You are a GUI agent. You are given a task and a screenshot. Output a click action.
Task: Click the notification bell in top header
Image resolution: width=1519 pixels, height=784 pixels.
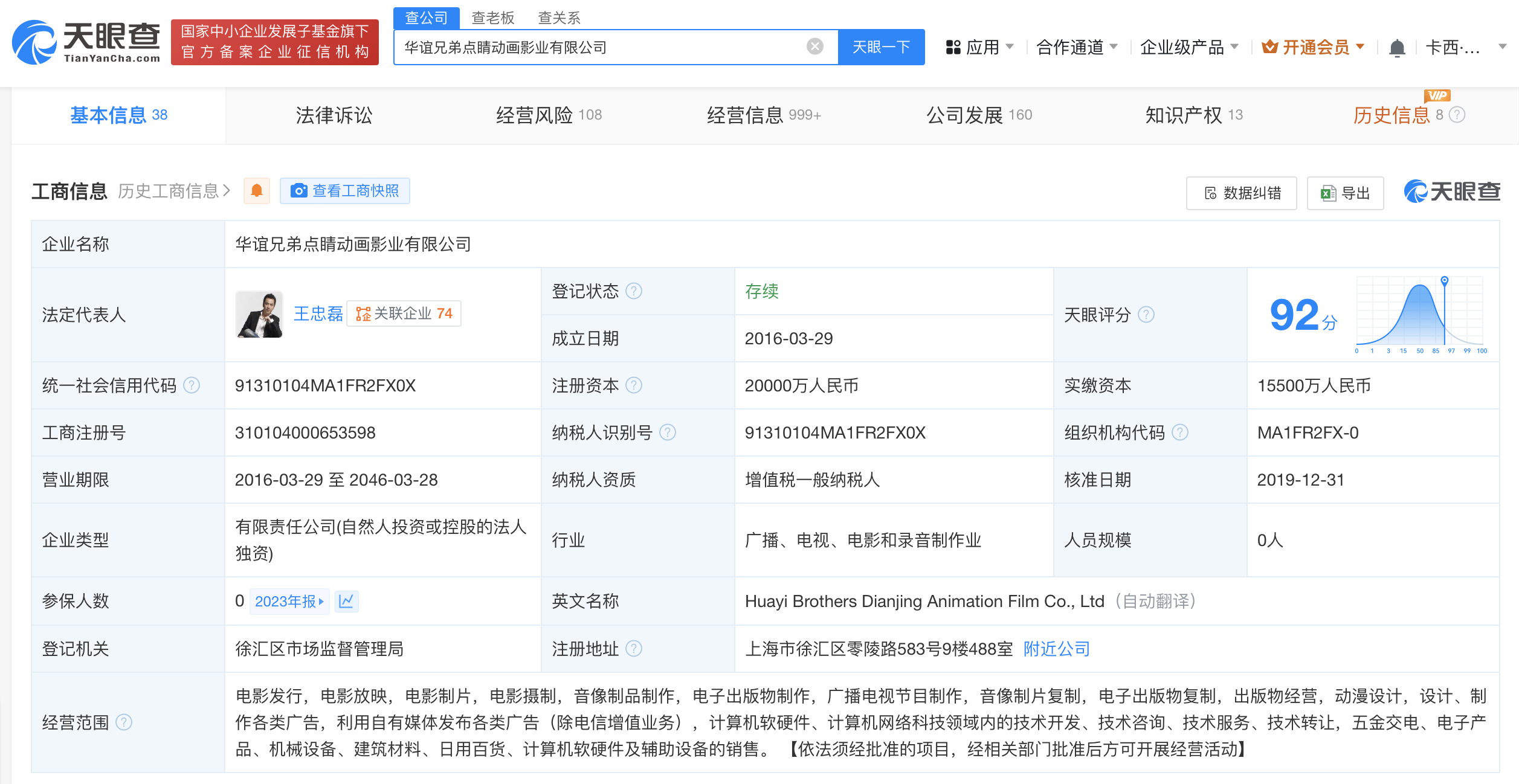point(1396,48)
